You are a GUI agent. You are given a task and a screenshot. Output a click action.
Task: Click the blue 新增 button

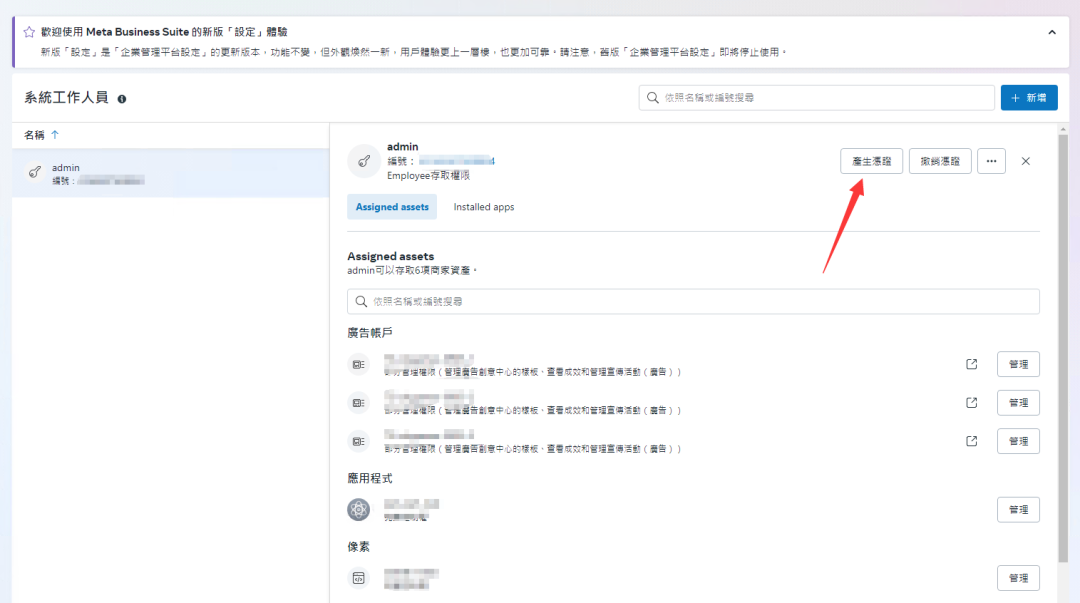[1029, 98]
